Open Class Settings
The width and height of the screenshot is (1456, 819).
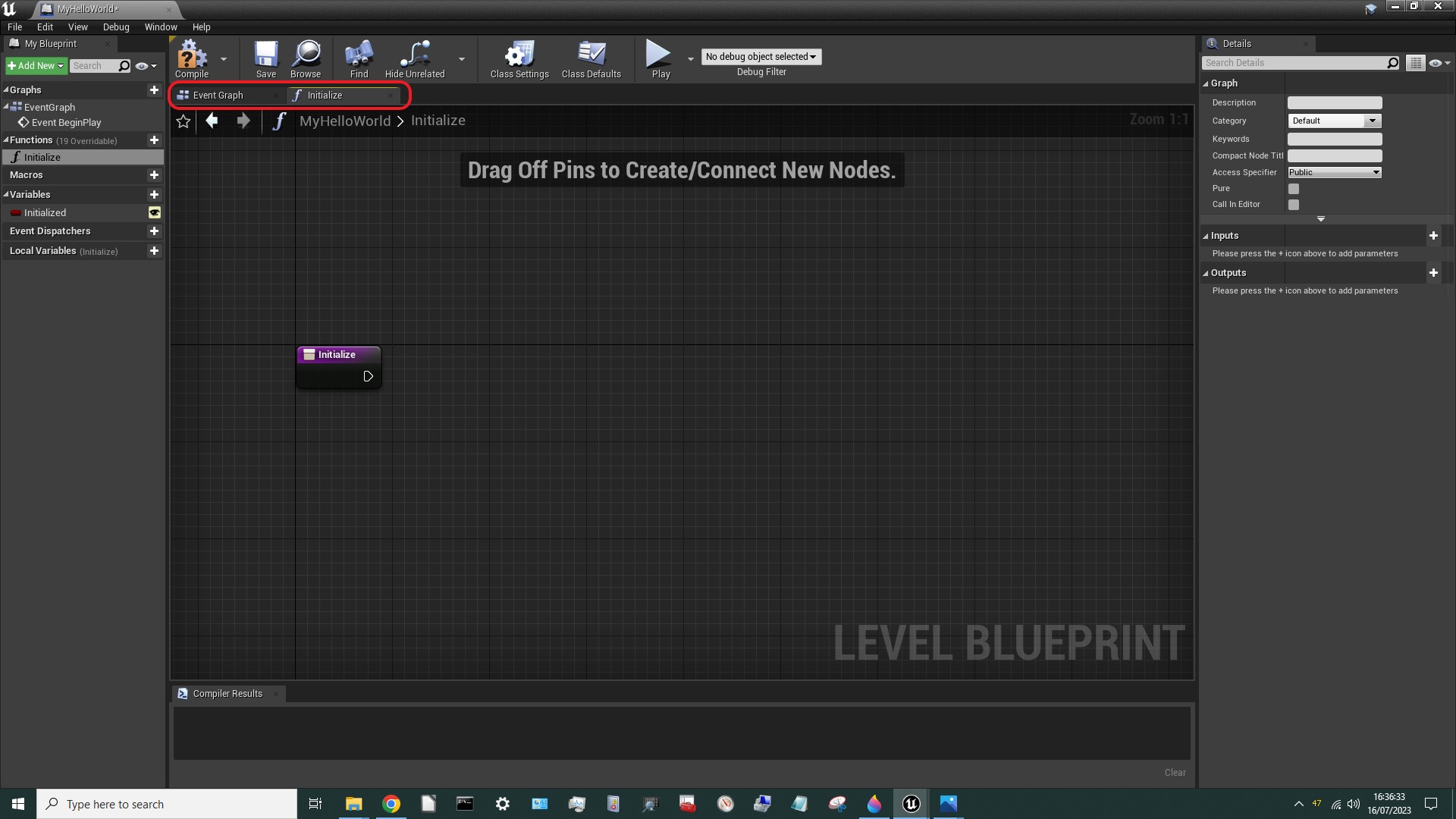[x=519, y=59]
